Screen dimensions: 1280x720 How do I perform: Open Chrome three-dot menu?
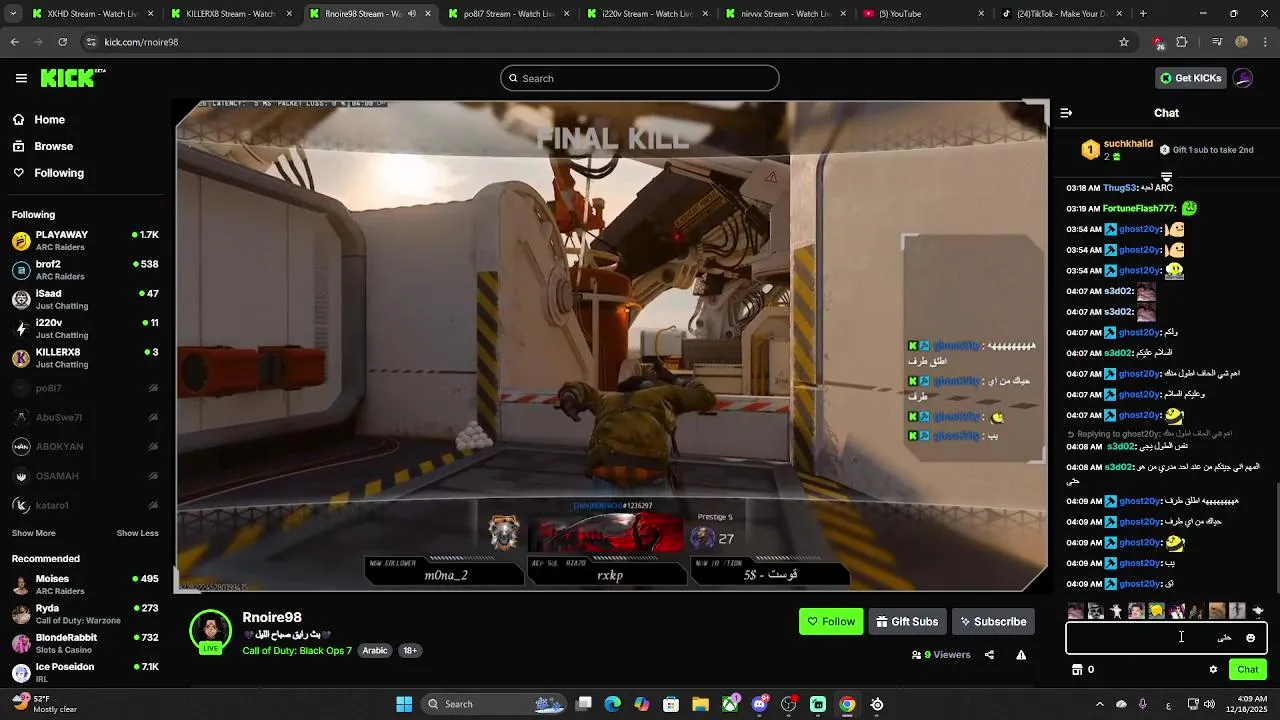[1264, 42]
